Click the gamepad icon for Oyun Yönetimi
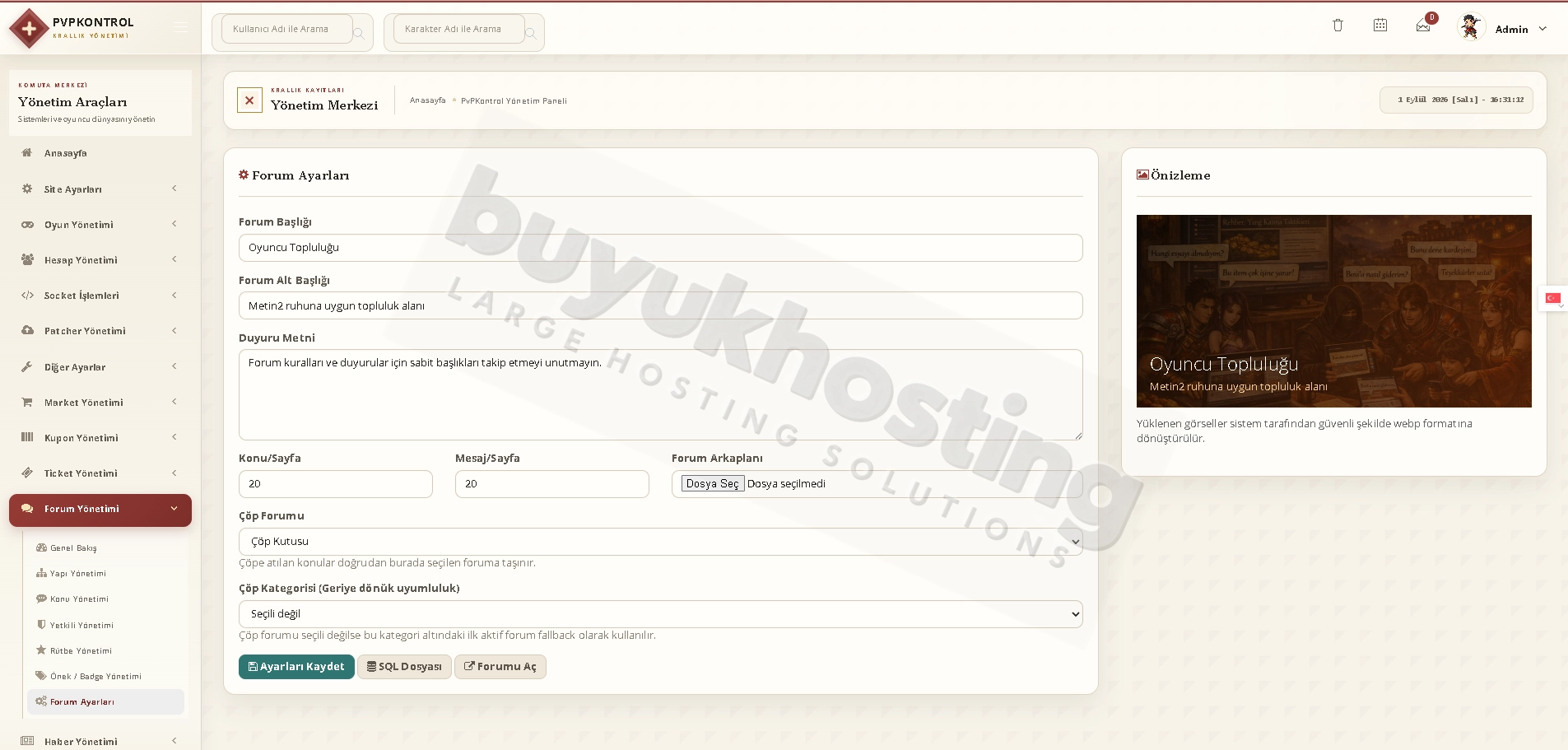The height and width of the screenshot is (750, 1568). 27,224
